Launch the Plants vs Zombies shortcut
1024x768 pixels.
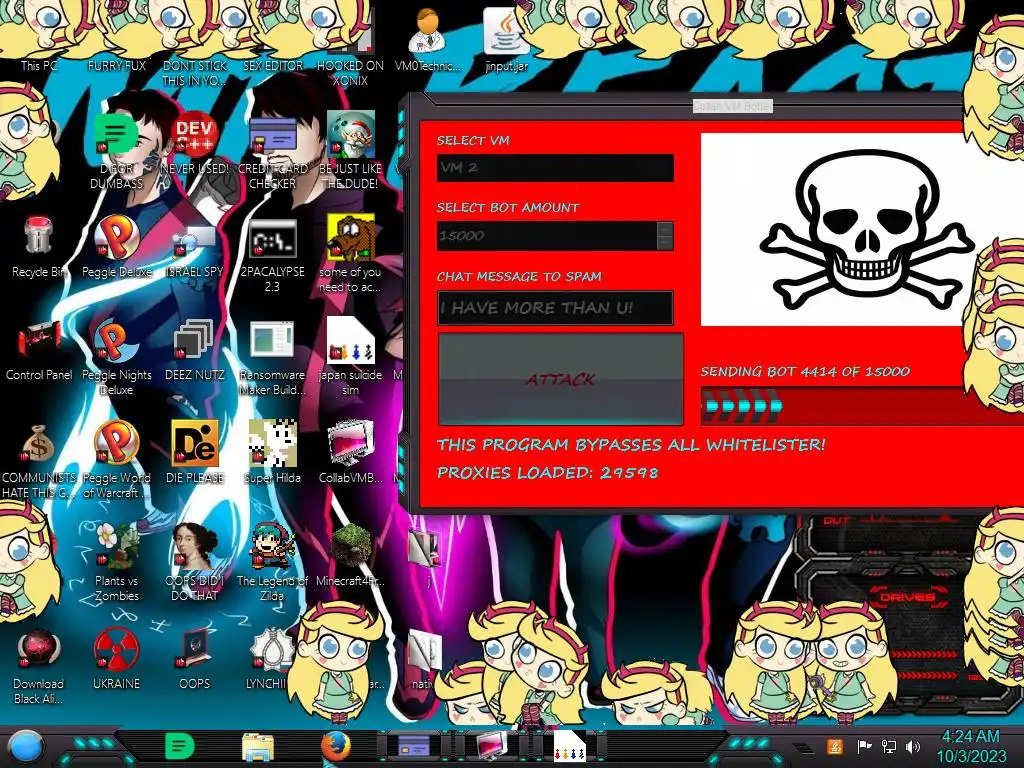(116, 562)
